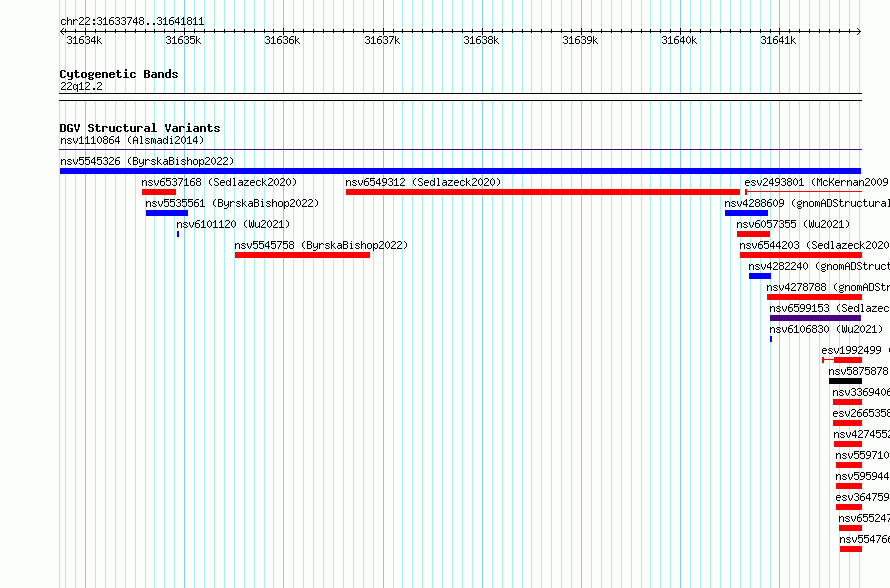Select the red nsv5545758 ByrskaBishop2022 bar

(x=302, y=255)
